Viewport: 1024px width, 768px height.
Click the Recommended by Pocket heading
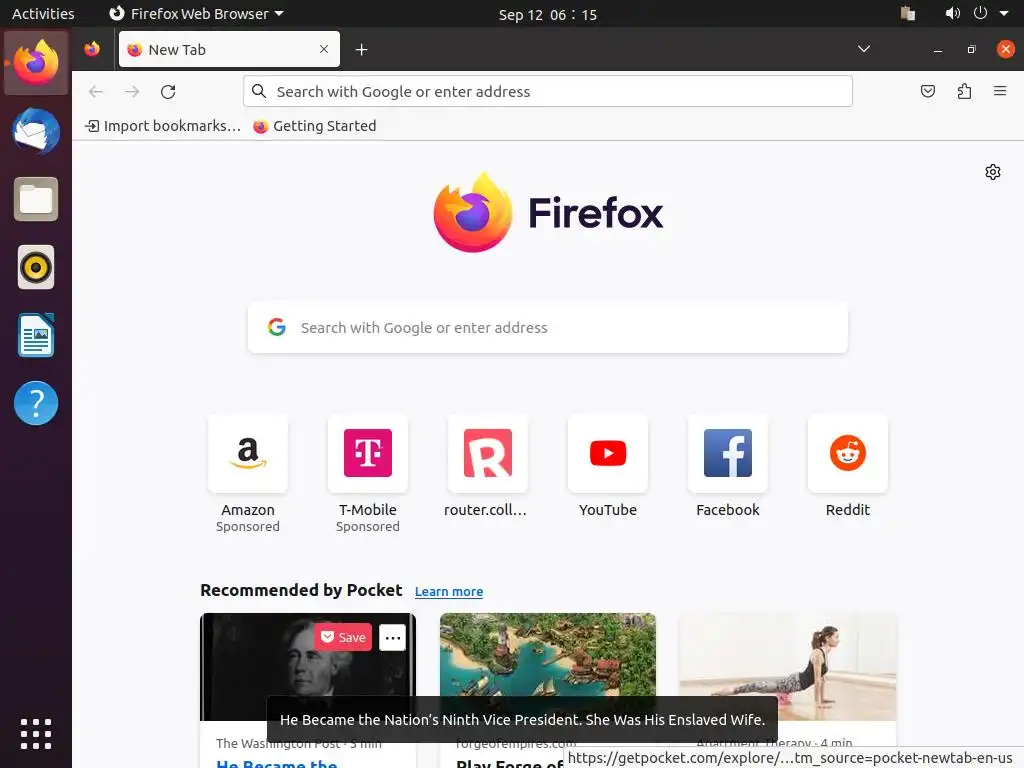pyautogui.click(x=301, y=590)
